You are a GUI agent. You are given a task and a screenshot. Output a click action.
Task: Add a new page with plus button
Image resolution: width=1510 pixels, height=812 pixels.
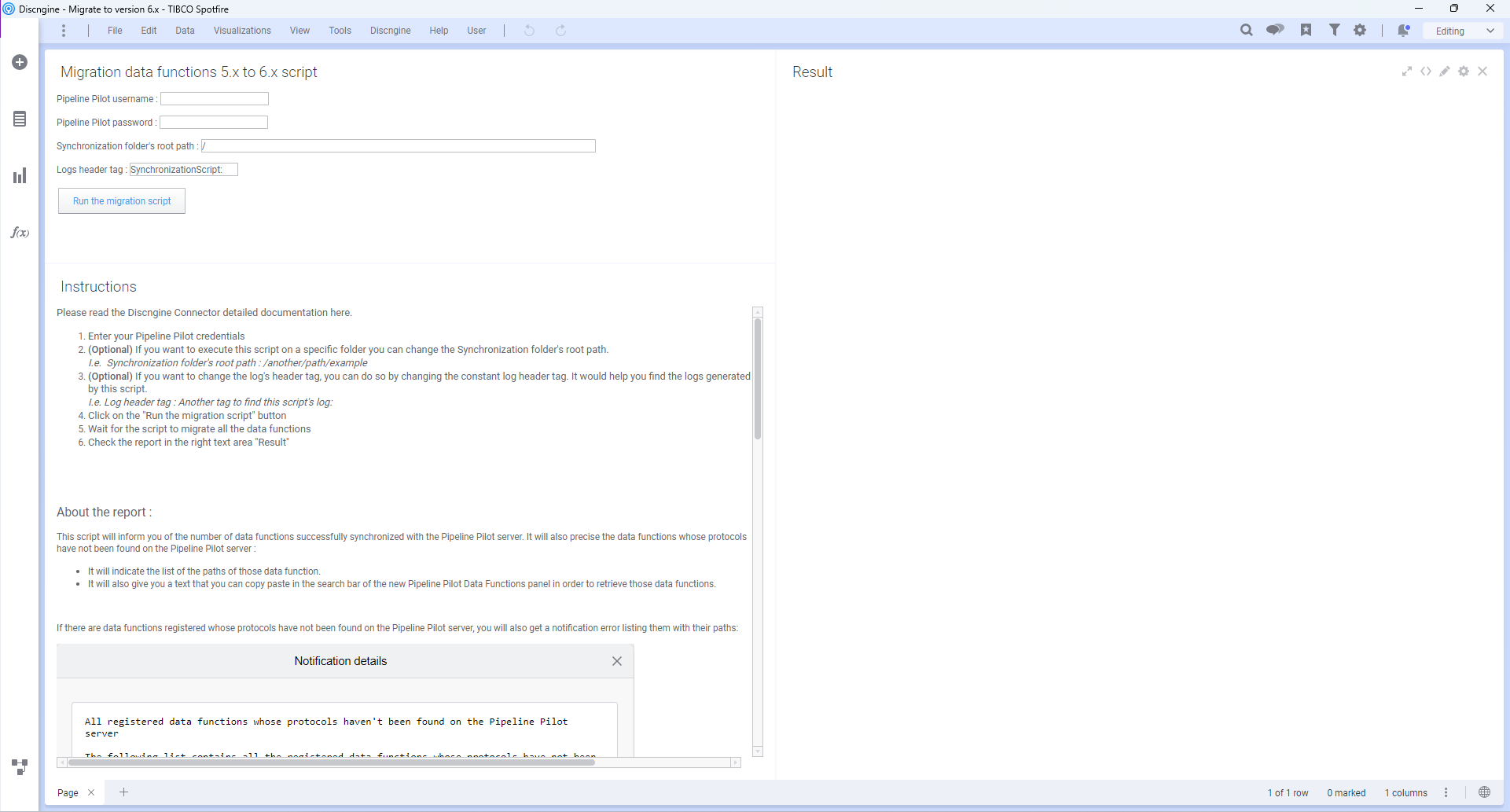tap(123, 792)
